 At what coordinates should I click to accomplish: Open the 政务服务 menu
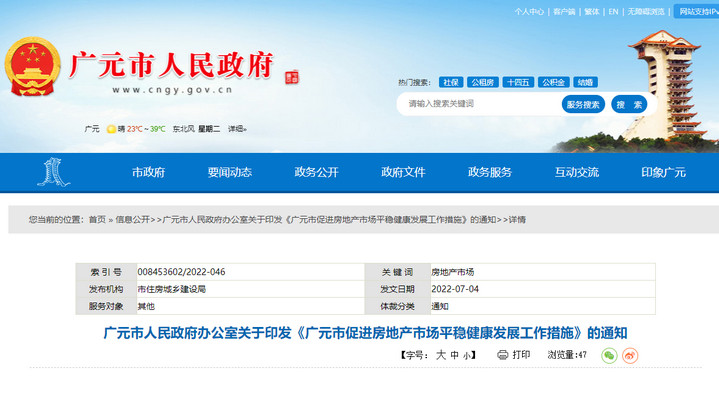click(x=490, y=172)
